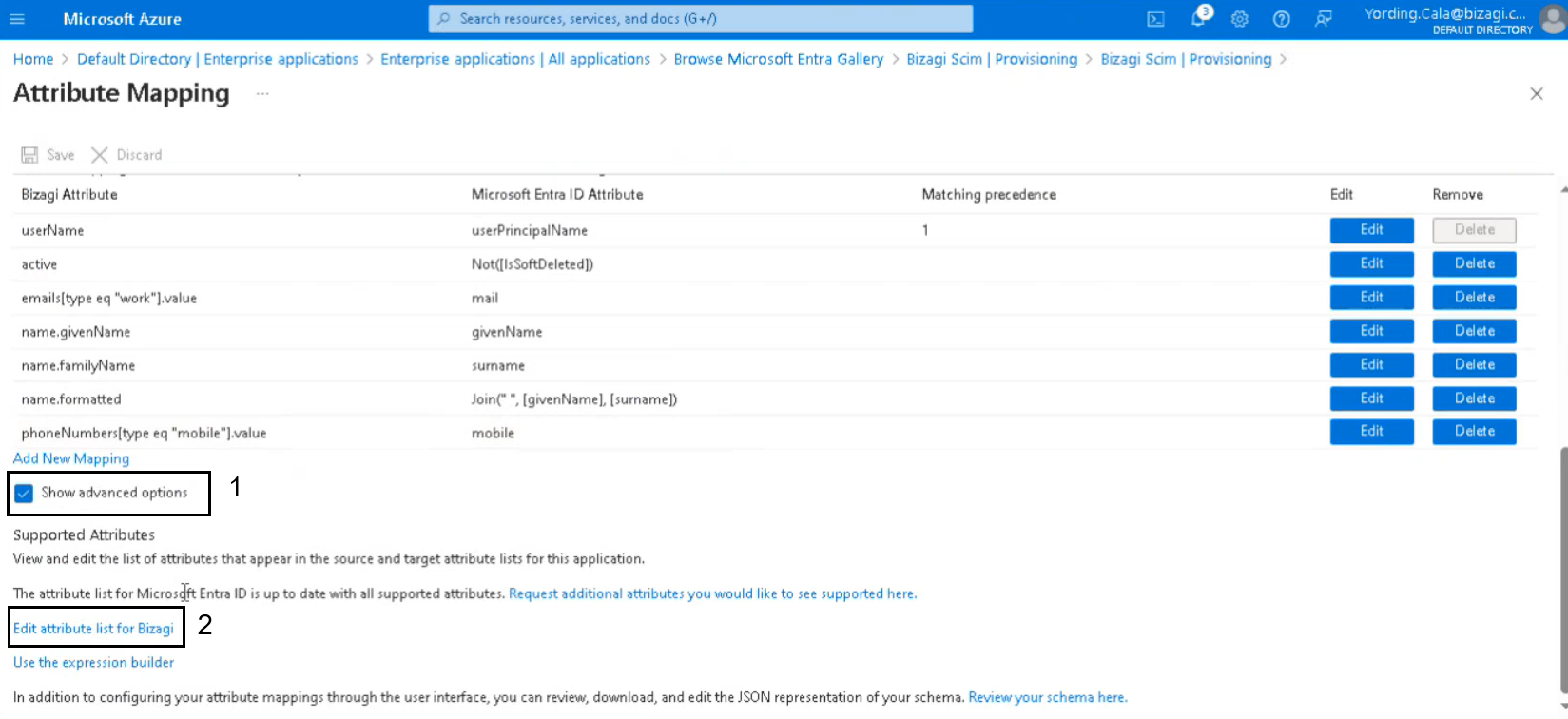Click the vertical scrollbar on the right

click(x=1562, y=571)
